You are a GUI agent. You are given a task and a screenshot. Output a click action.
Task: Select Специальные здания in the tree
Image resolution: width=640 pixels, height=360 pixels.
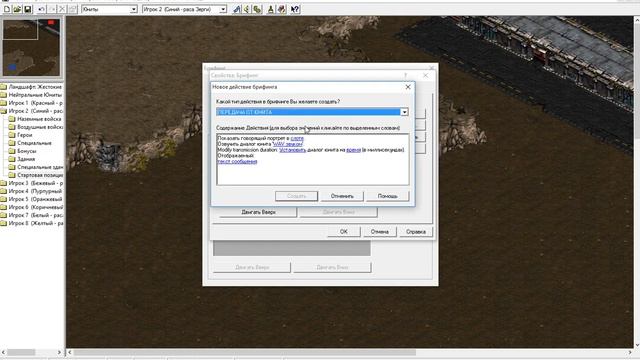40,167
